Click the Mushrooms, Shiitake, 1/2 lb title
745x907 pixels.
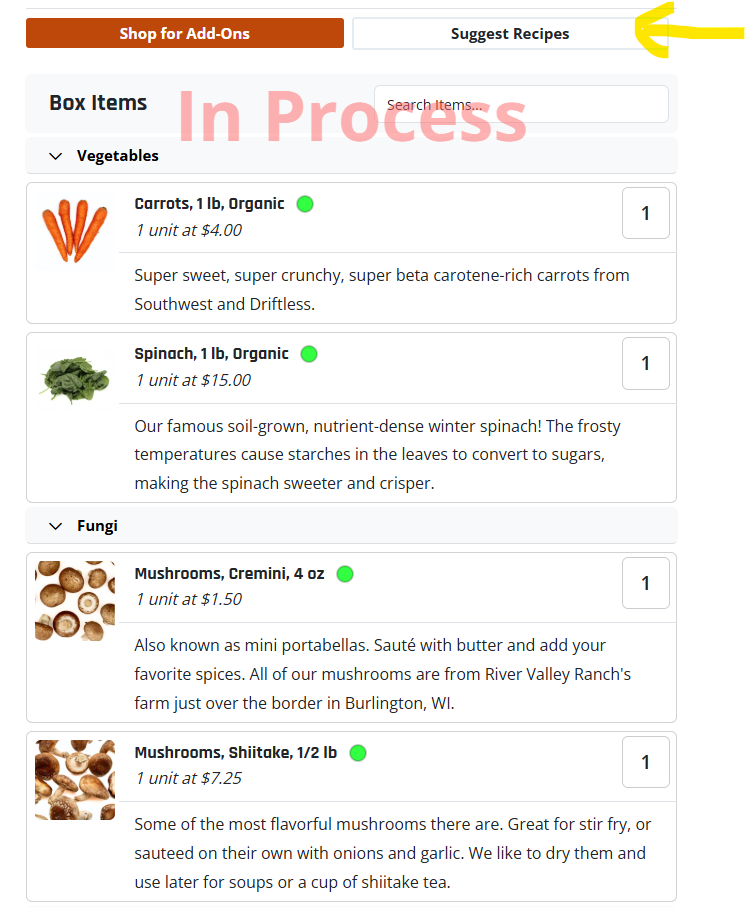235,753
